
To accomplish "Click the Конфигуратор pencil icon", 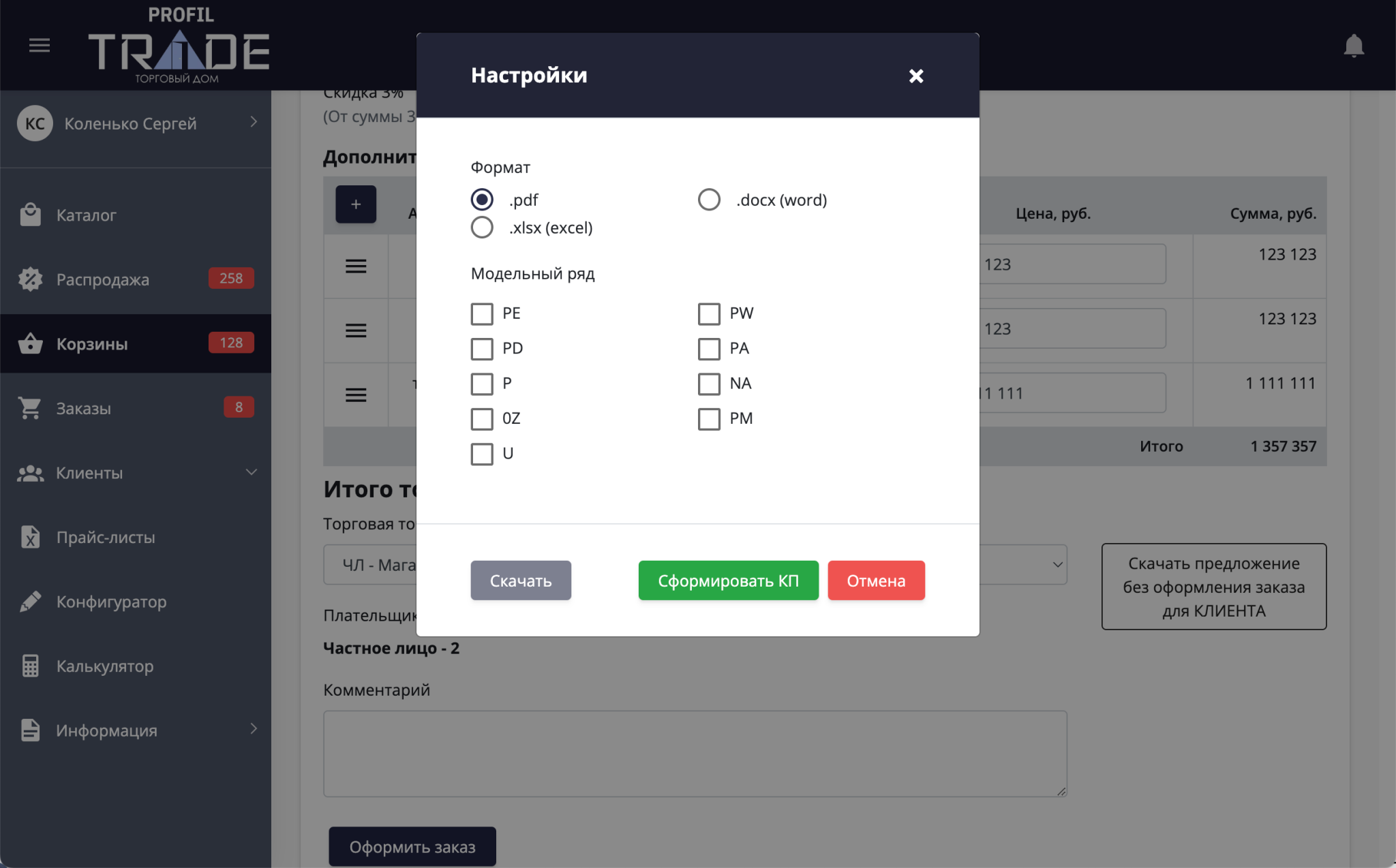I will [30, 602].
